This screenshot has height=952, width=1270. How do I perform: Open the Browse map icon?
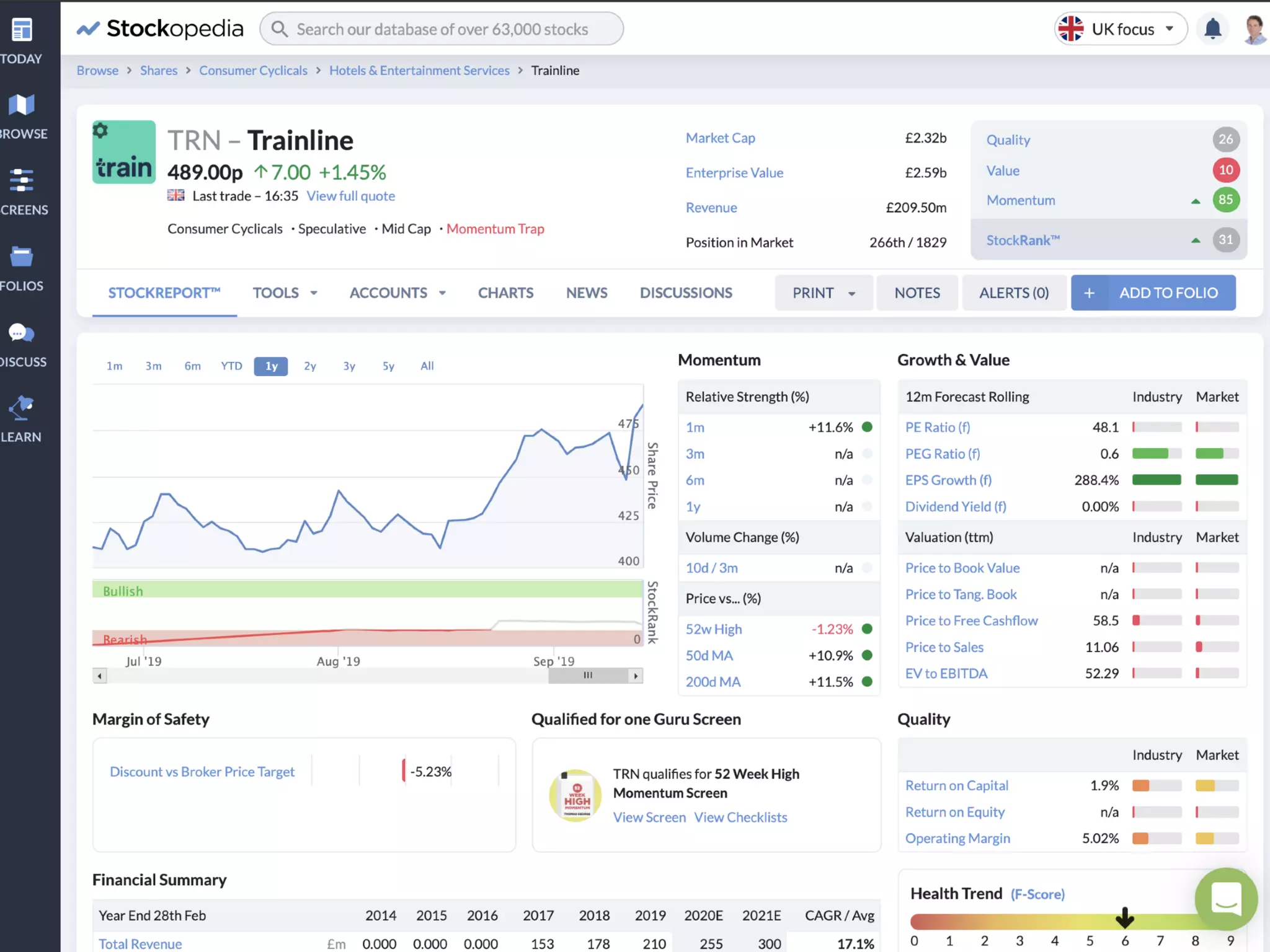22,105
